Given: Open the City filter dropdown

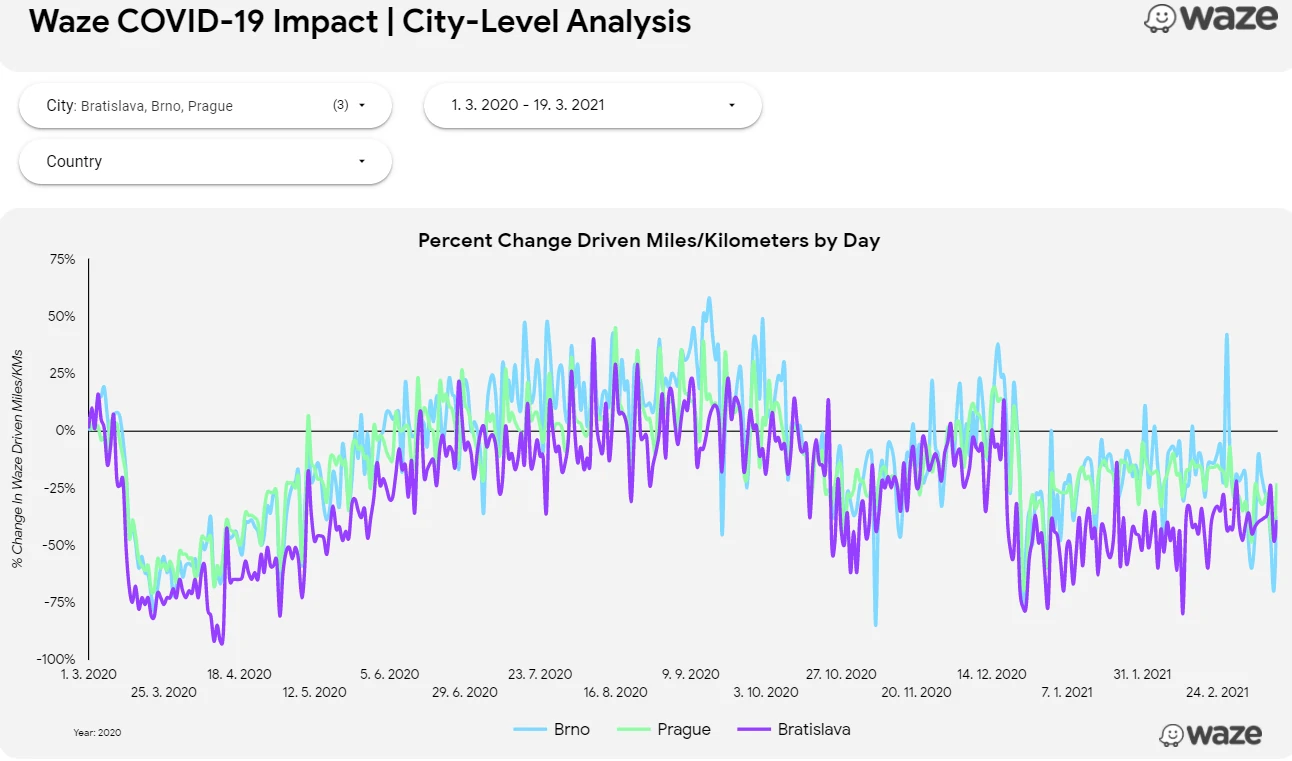Looking at the screenshot, I should 205,105.
